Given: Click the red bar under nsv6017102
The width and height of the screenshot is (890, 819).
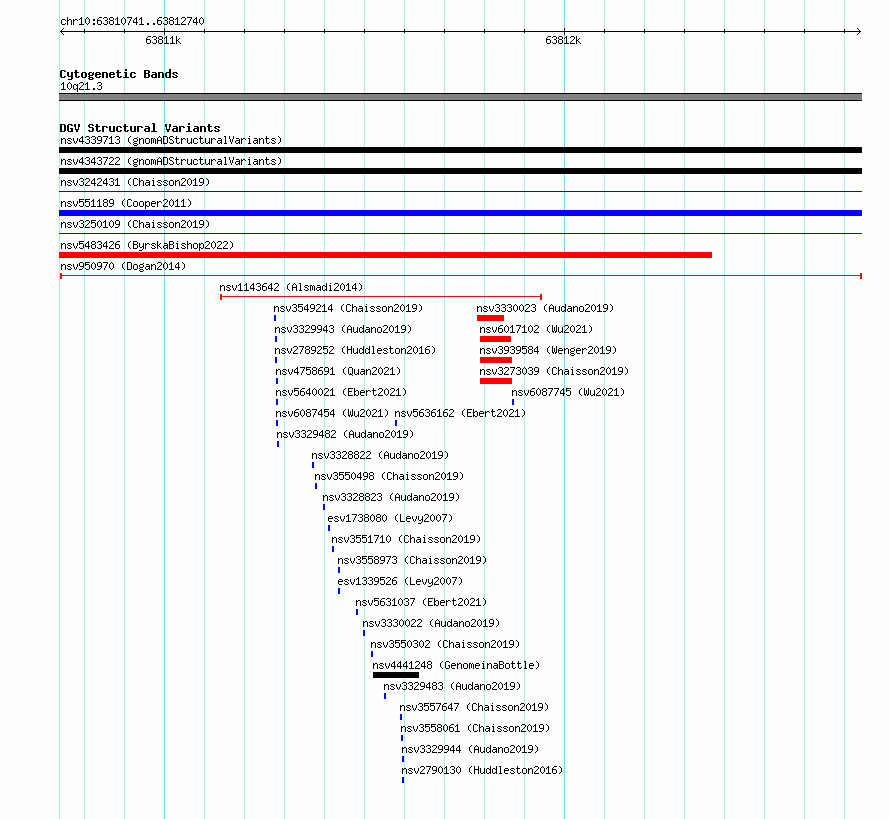Looking at the screenshot, I should [495, 339].
